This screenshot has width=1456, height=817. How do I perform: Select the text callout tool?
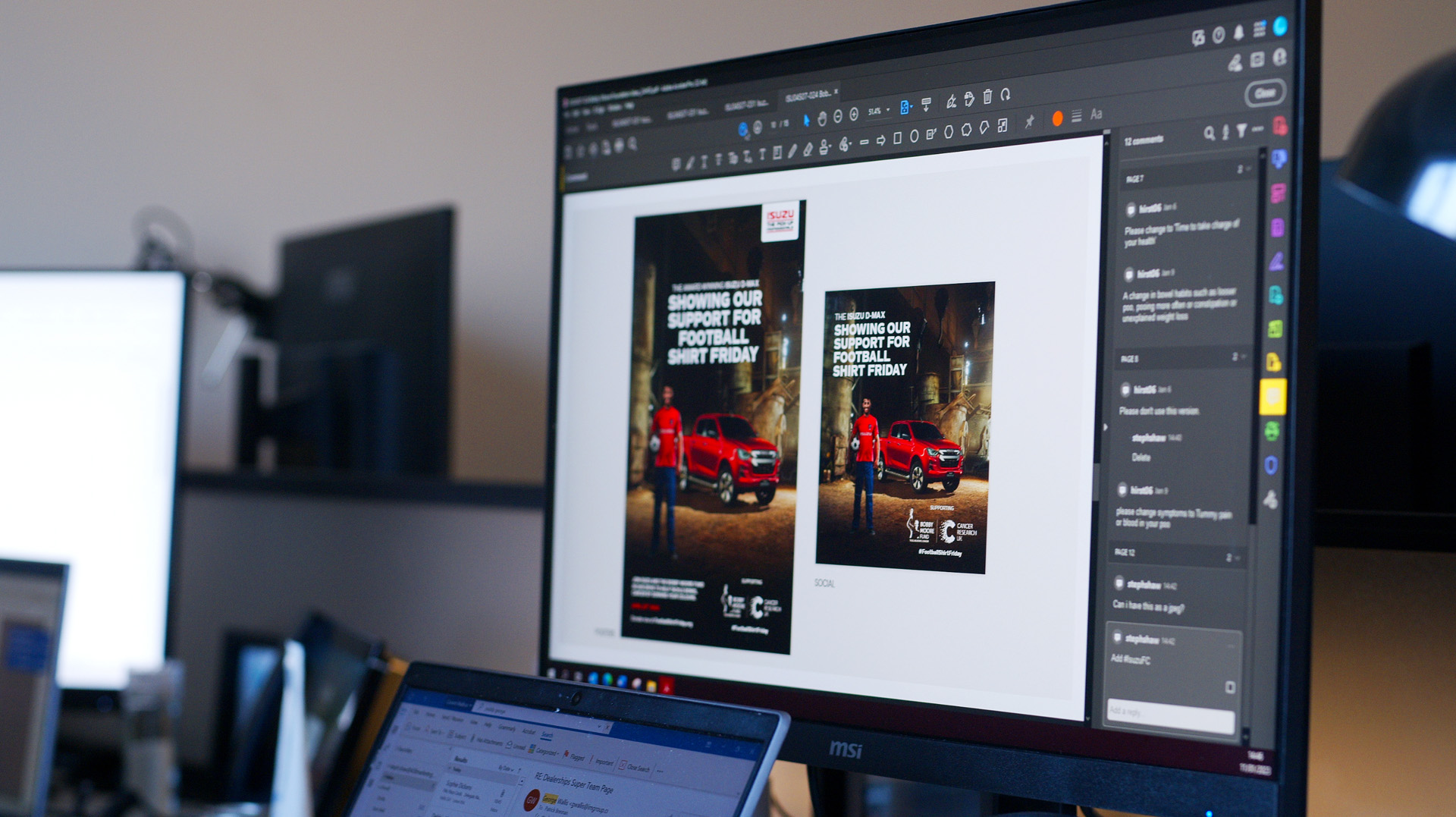pos(931,134)
